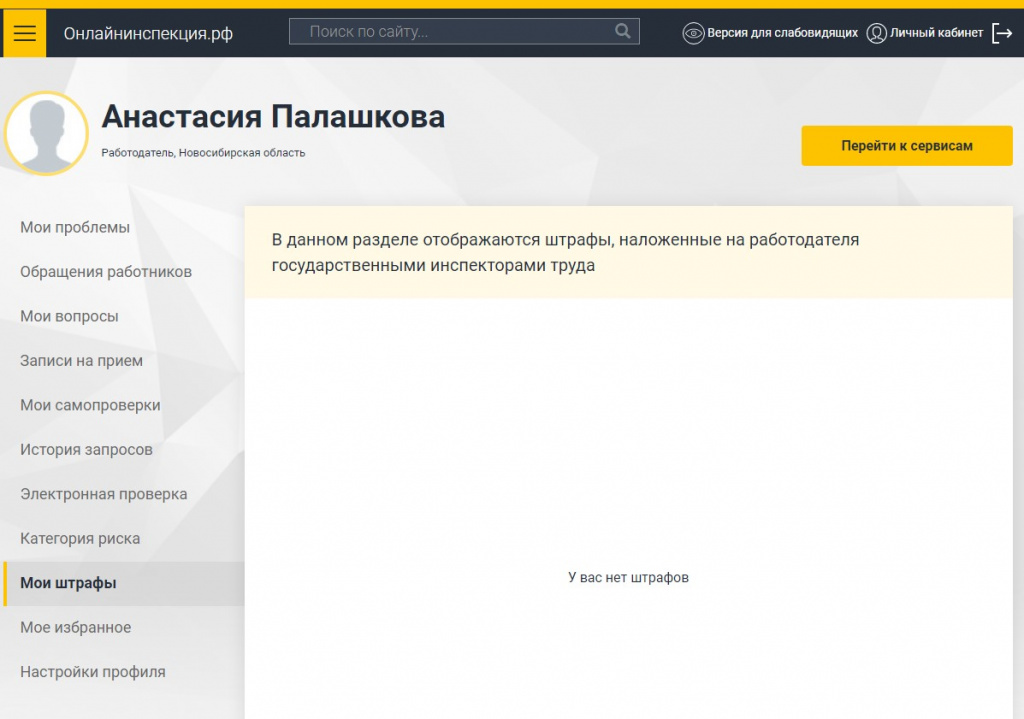Open 'Записи на прием' section
1024x719 pixels.
coord(82,360)
